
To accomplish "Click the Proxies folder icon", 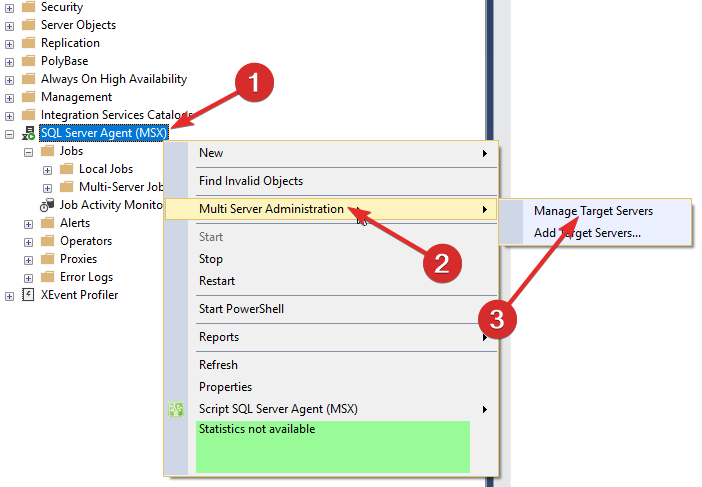I will pyautogui.click(x=47, y=259).
